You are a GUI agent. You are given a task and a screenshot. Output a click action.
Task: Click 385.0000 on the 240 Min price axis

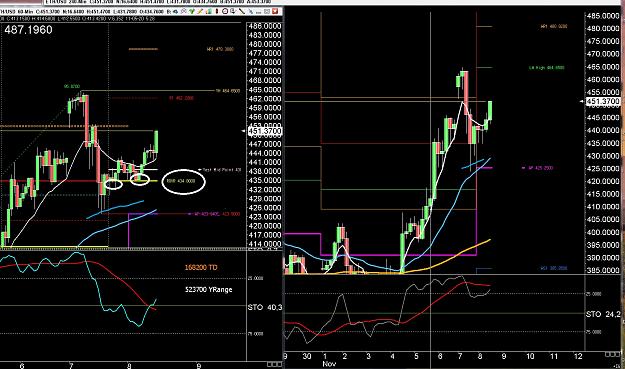pos(603,271)
